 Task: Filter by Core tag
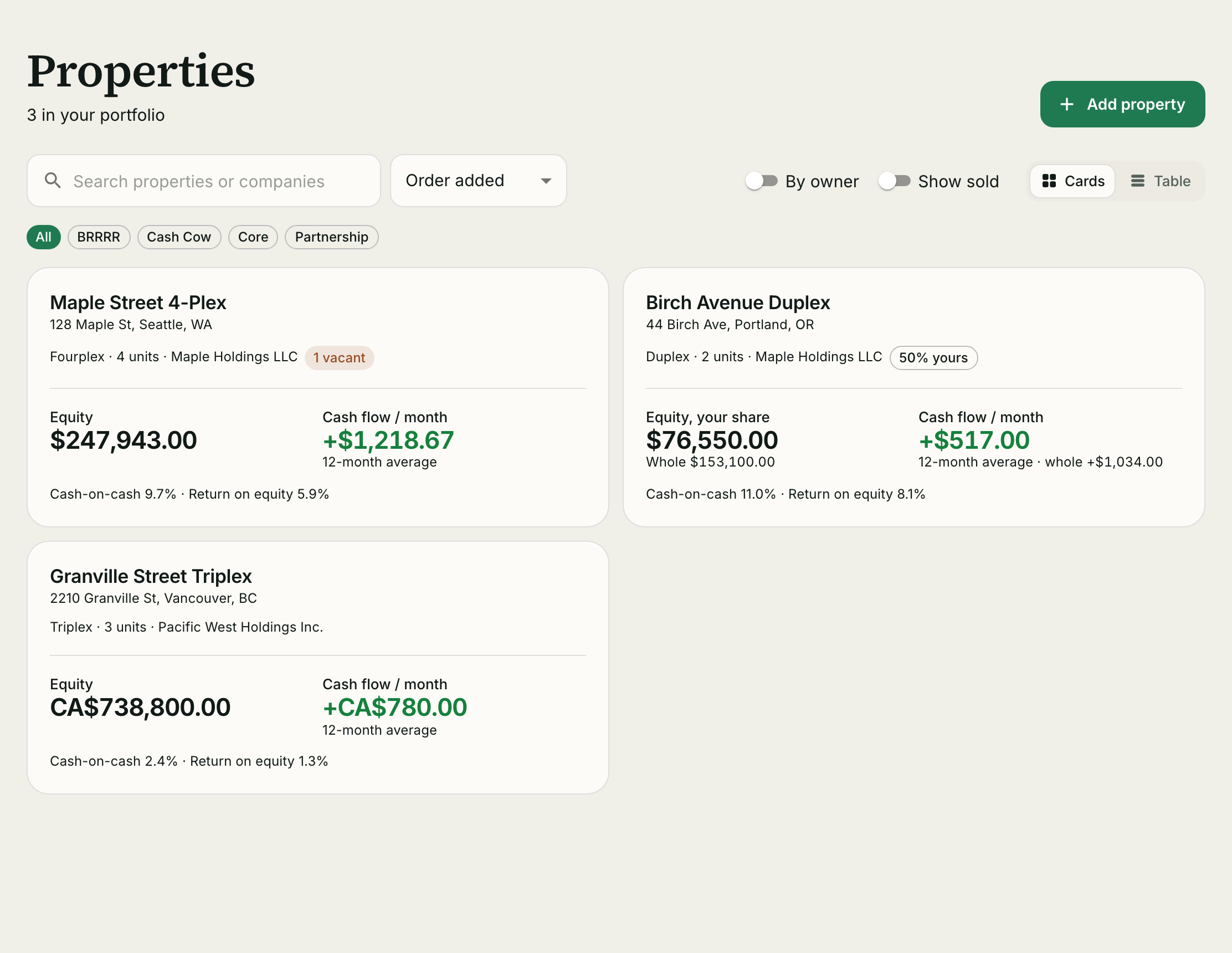tap(253, 237)
